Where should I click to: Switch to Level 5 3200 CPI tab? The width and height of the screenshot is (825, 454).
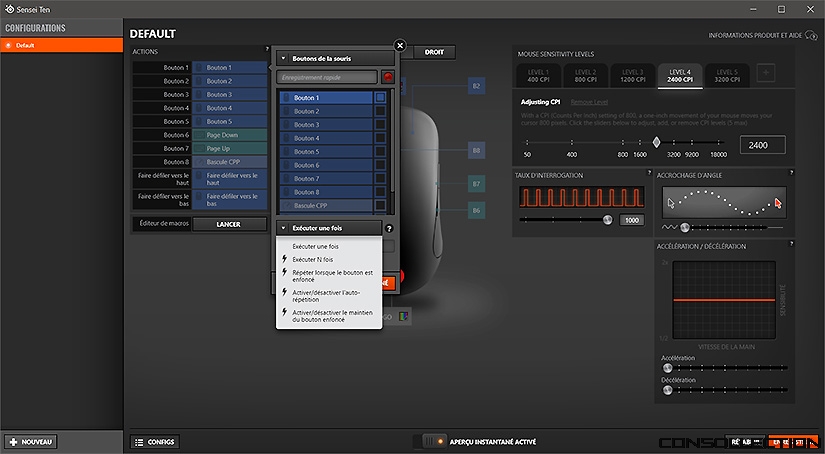coord(727,76)
